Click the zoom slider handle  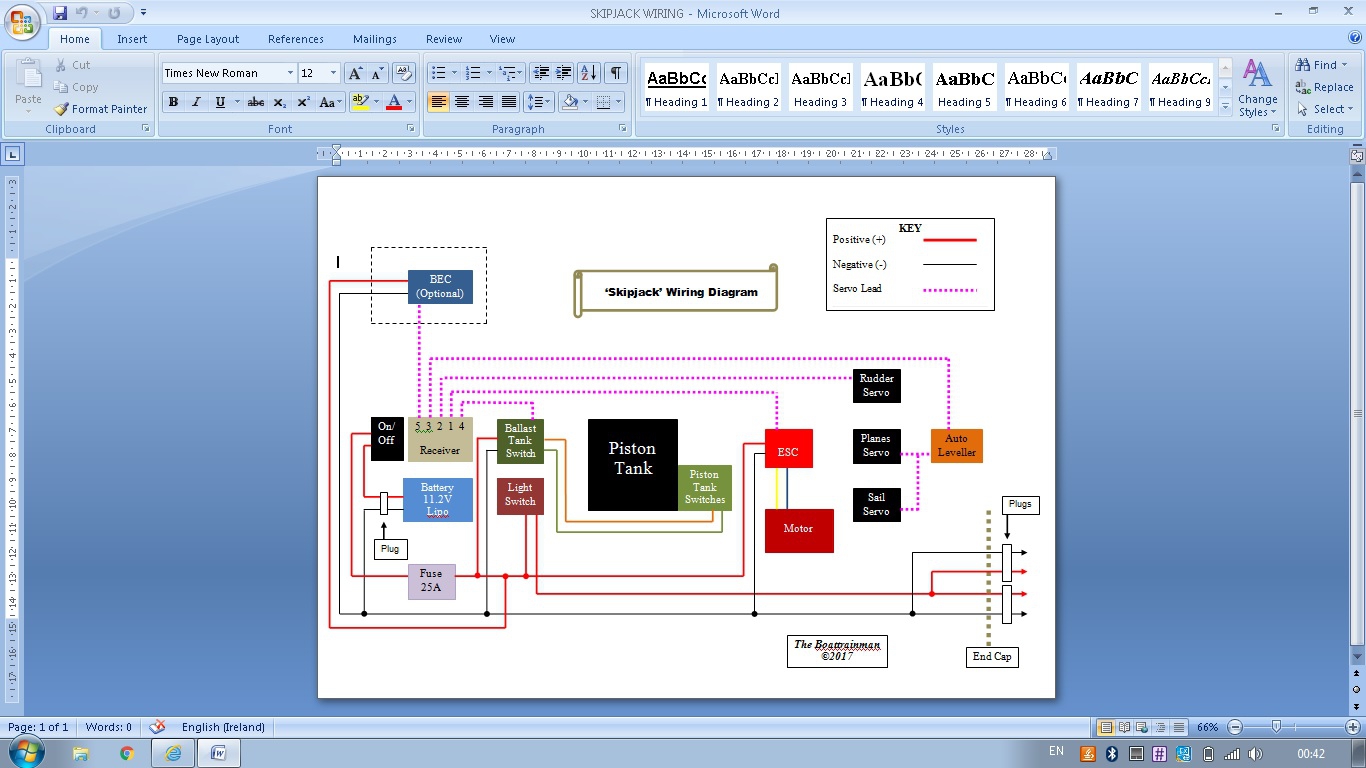1276,727
